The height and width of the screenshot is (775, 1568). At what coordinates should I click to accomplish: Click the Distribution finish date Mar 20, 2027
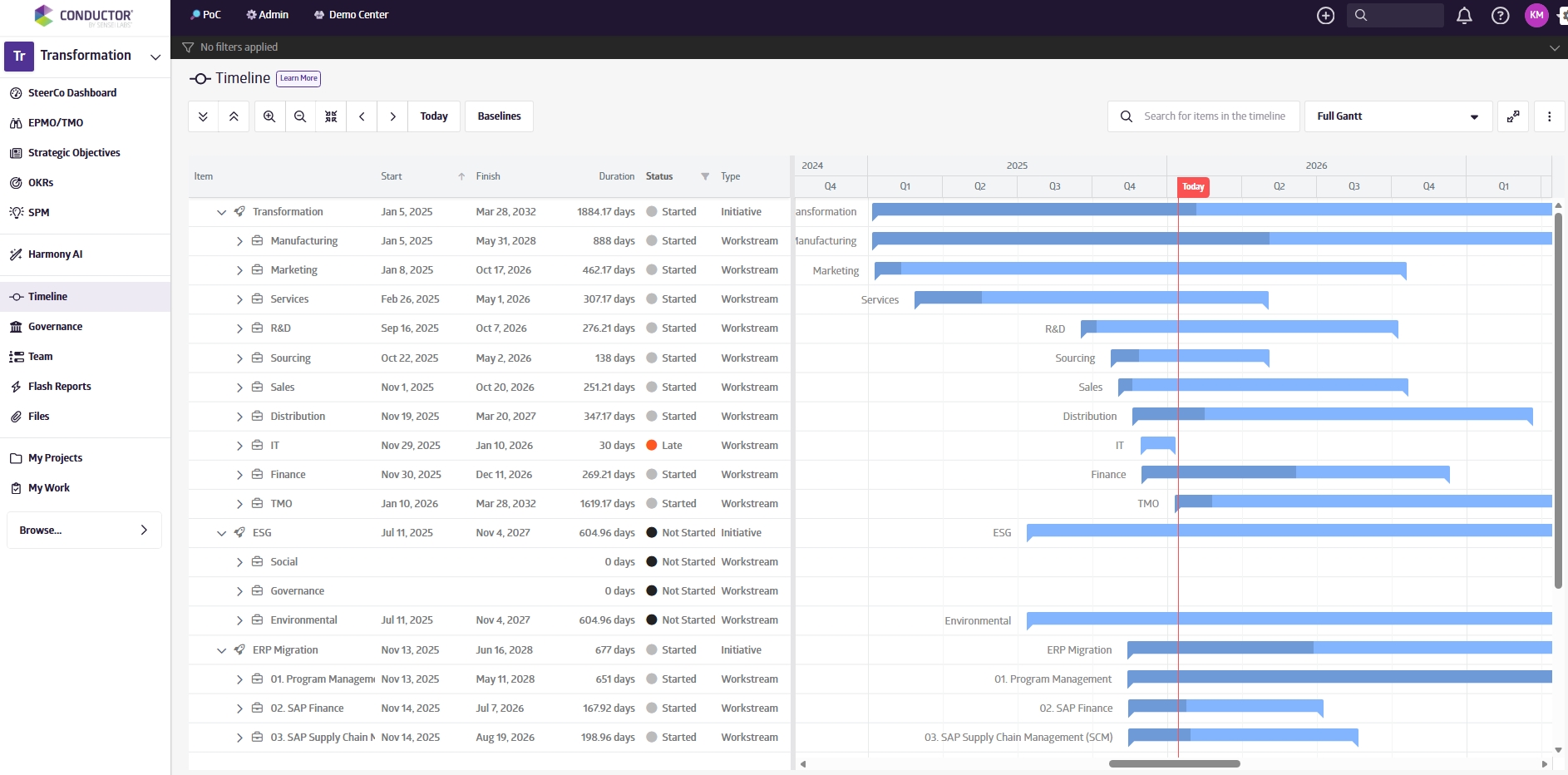click(505, 417)
